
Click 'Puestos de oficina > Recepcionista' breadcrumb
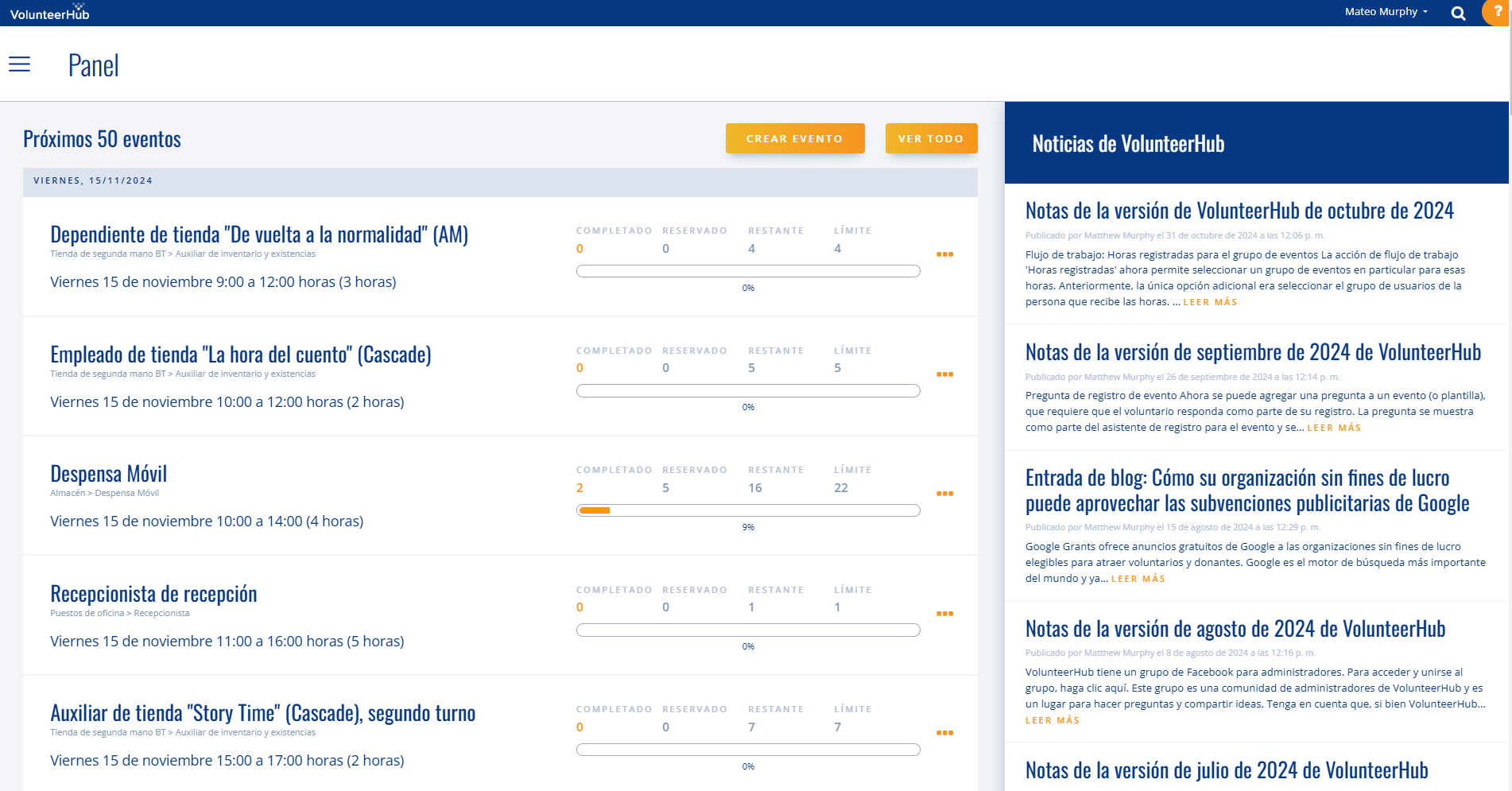pyautogui.click(x=120, y=613)
